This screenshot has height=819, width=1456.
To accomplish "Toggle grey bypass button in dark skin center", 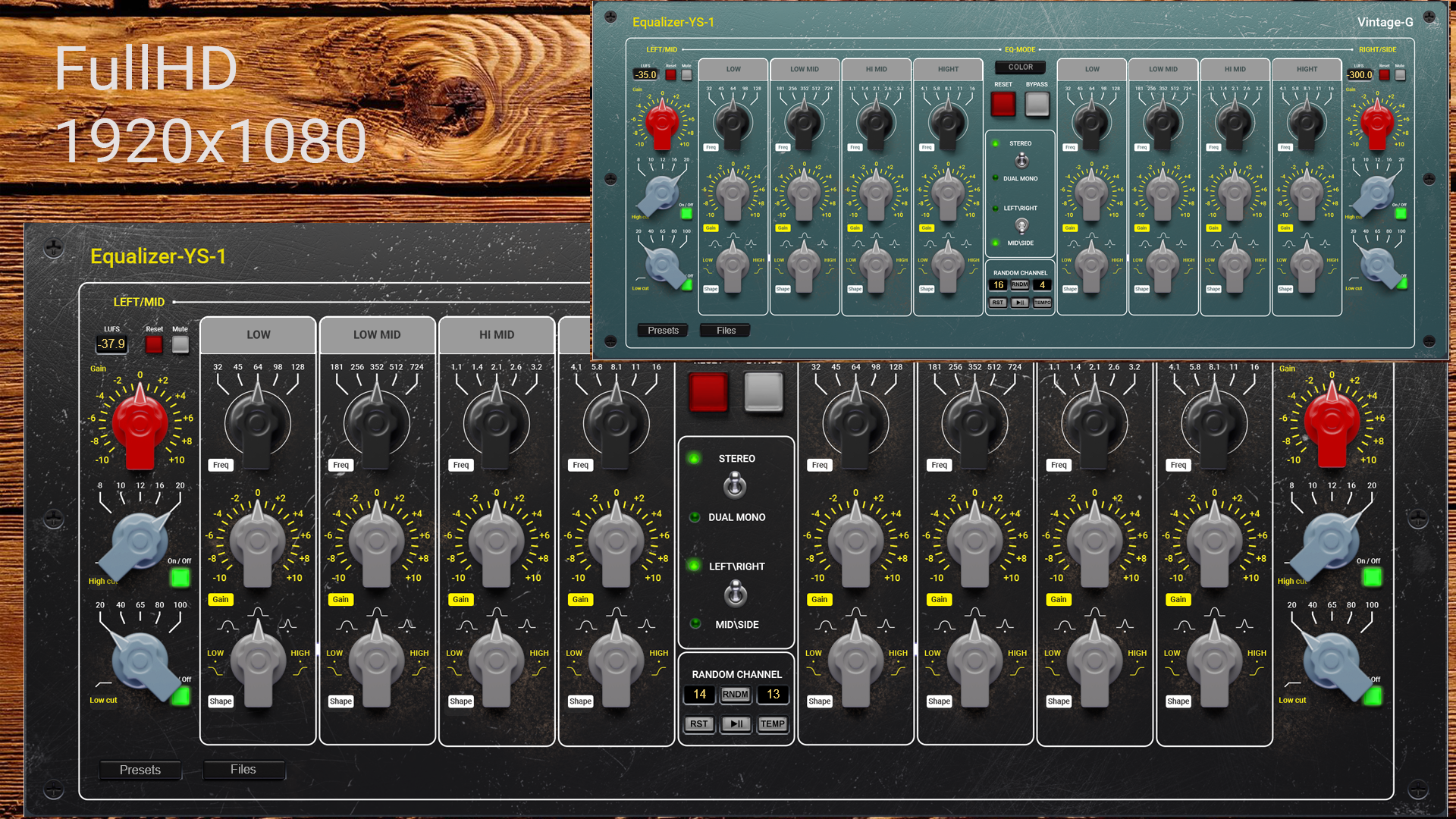I will [764, 392].
